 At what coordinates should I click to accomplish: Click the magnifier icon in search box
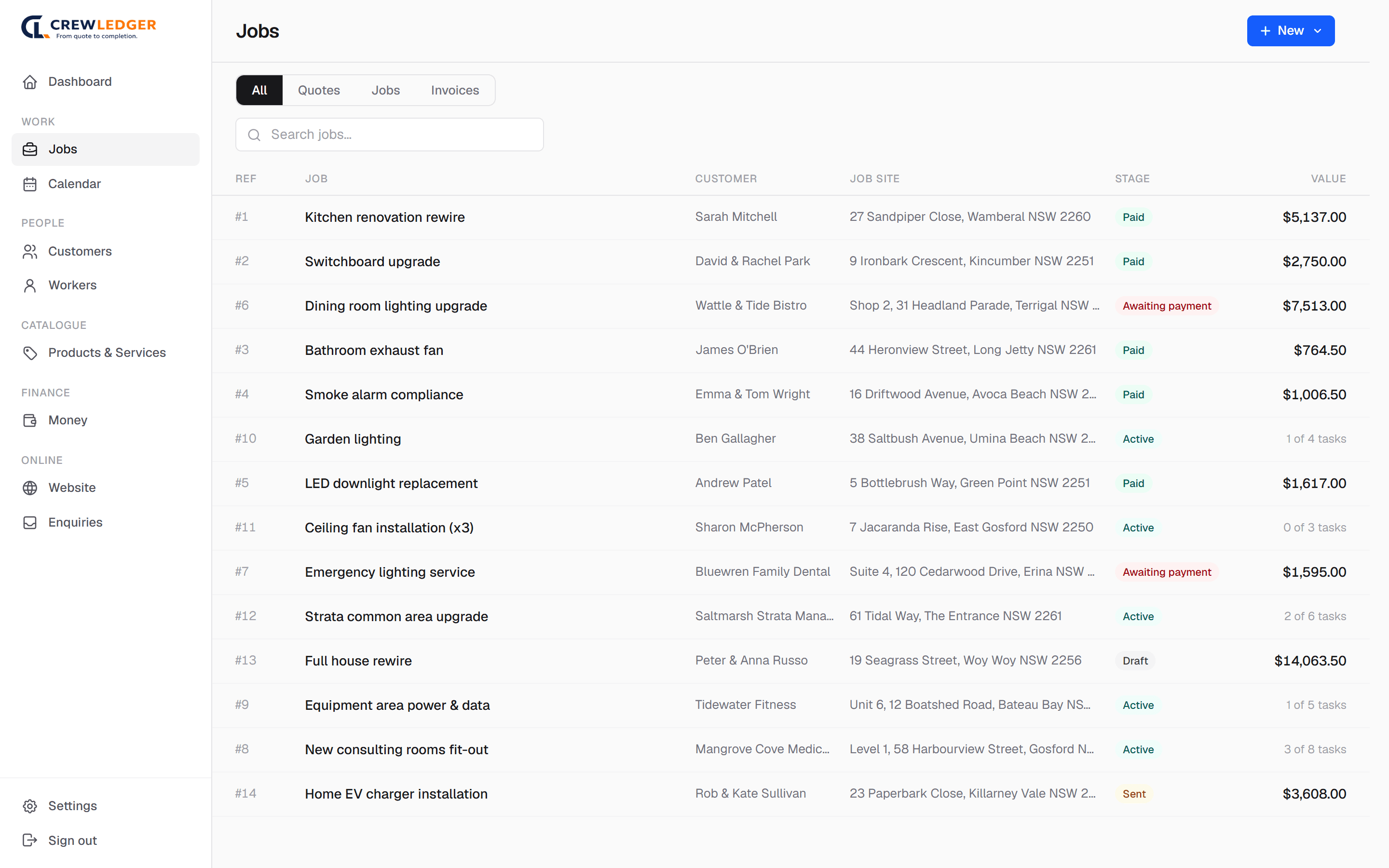coord(254,135)
